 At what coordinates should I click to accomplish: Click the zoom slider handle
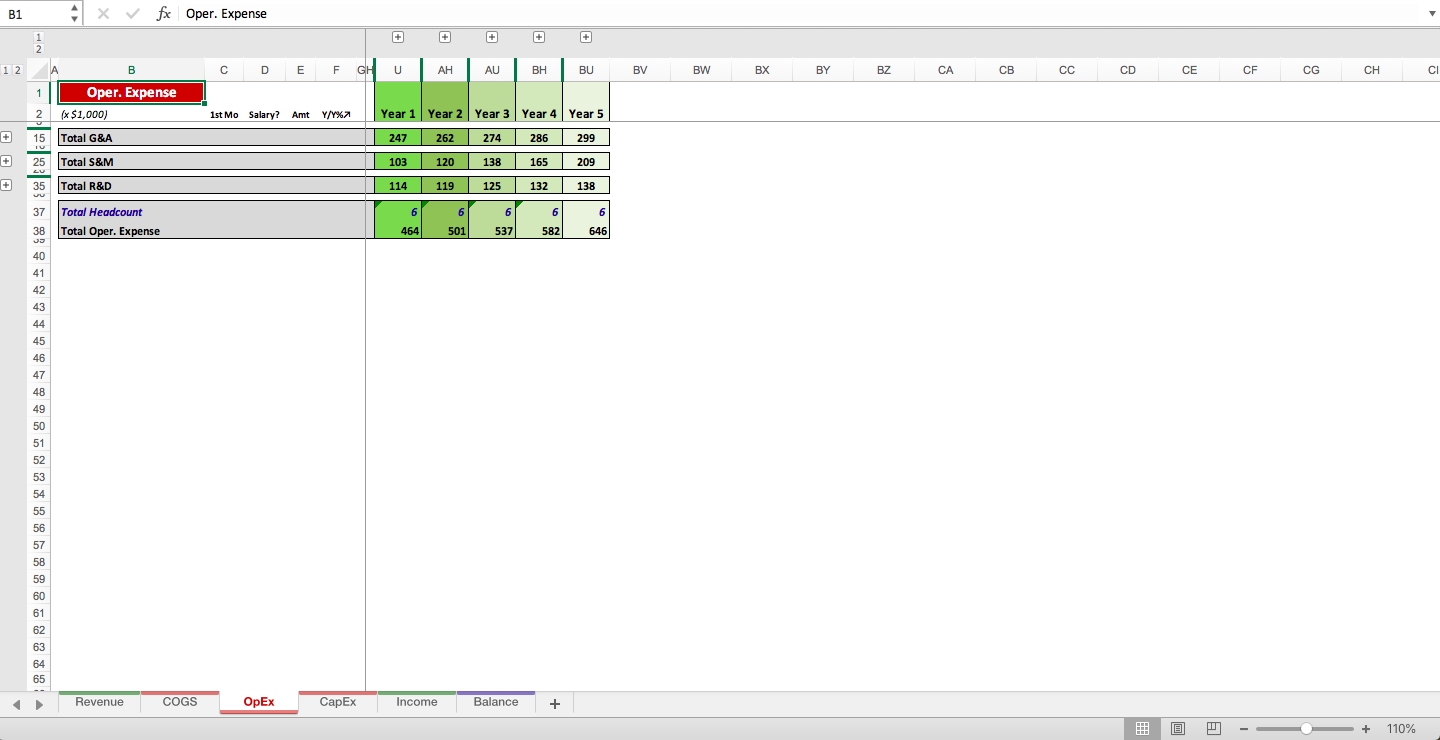coord(1306,729)
